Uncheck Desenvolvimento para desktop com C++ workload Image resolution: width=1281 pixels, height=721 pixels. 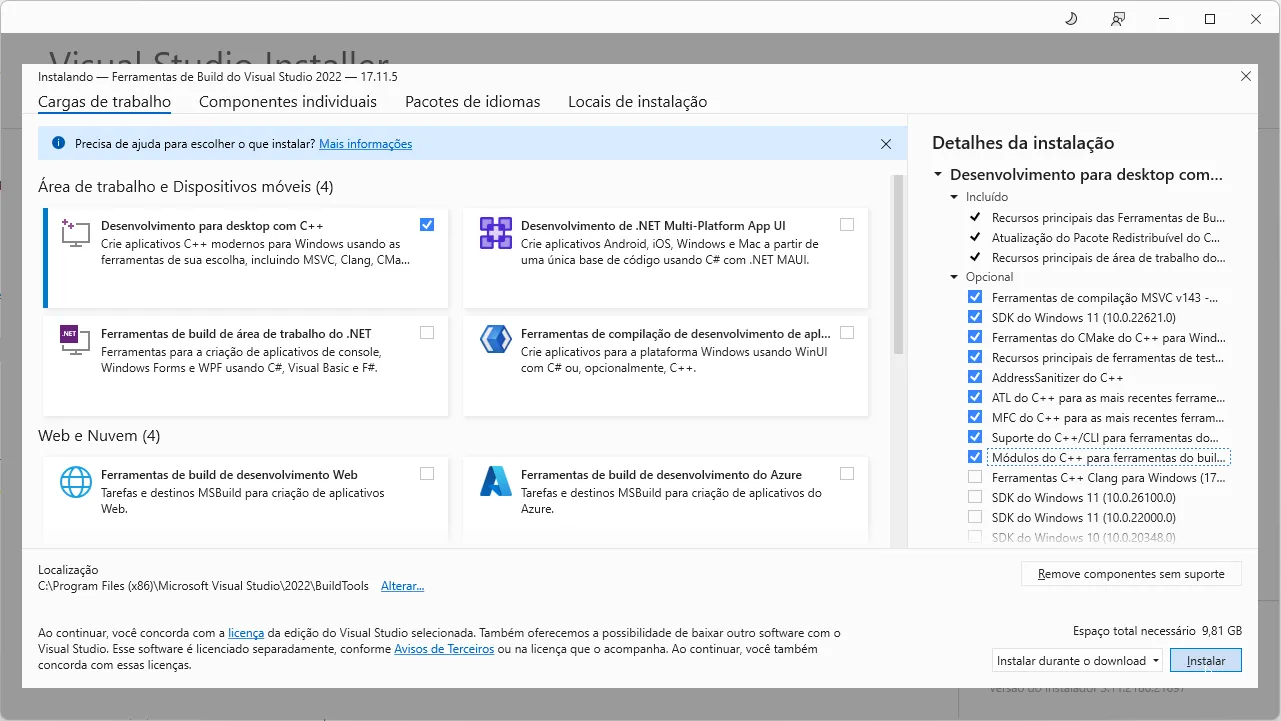(x=427, y=224)
